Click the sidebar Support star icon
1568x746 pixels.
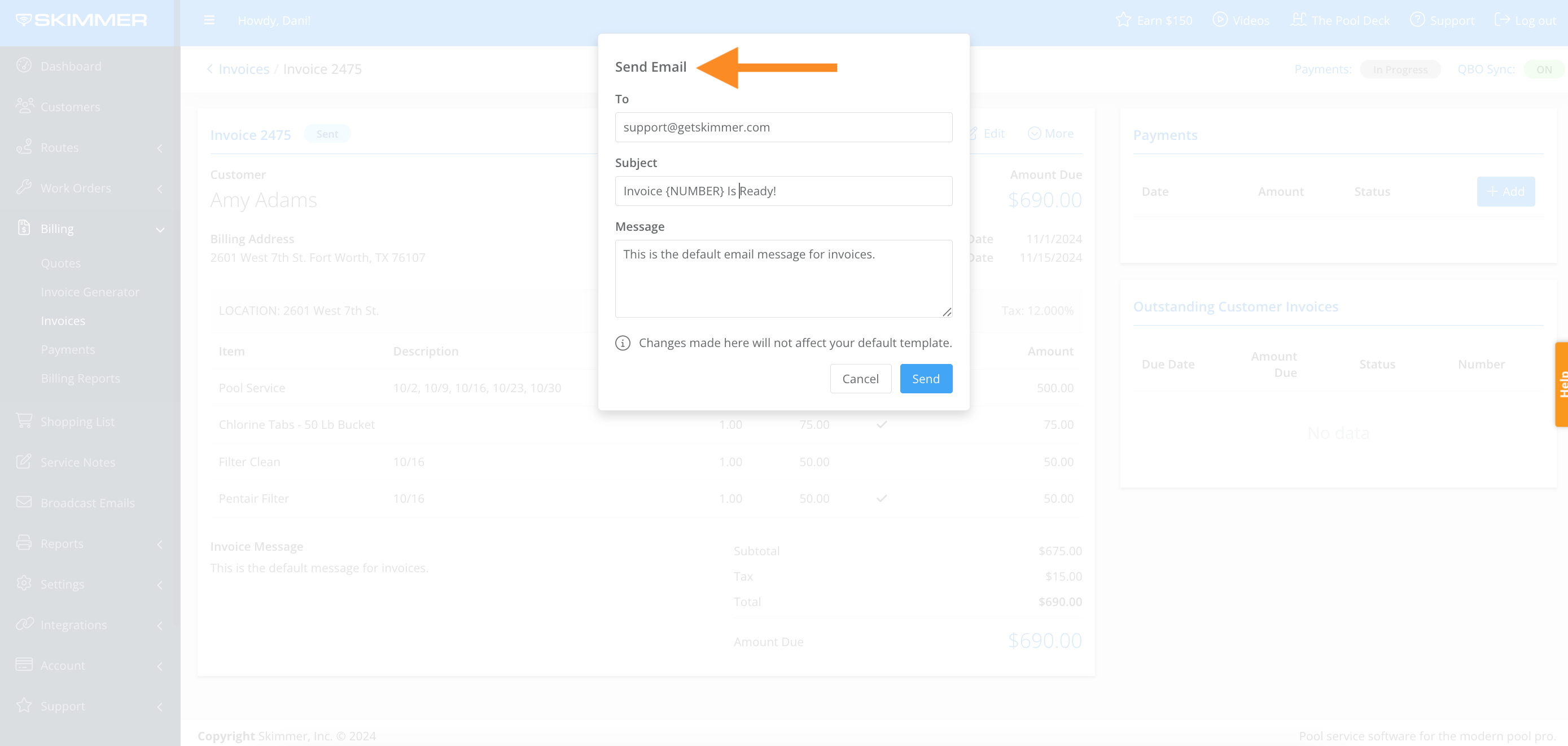click(24, 705)
